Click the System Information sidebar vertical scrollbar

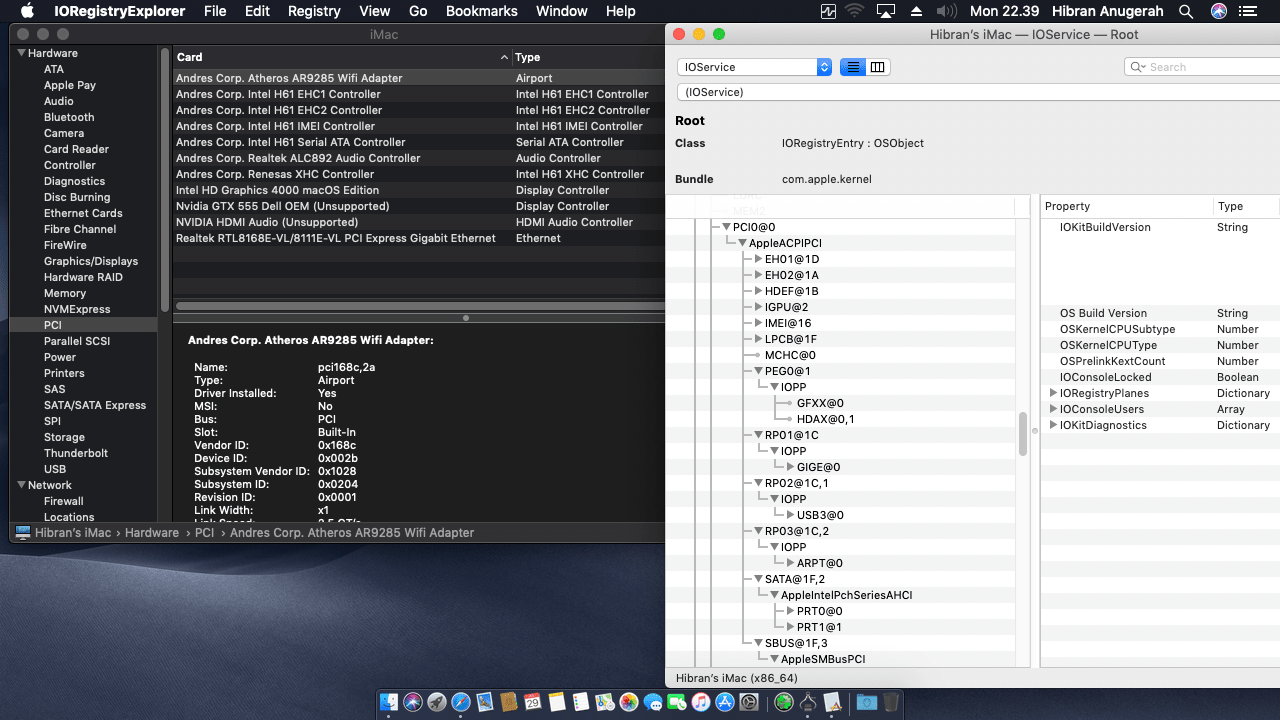[165, 180]
